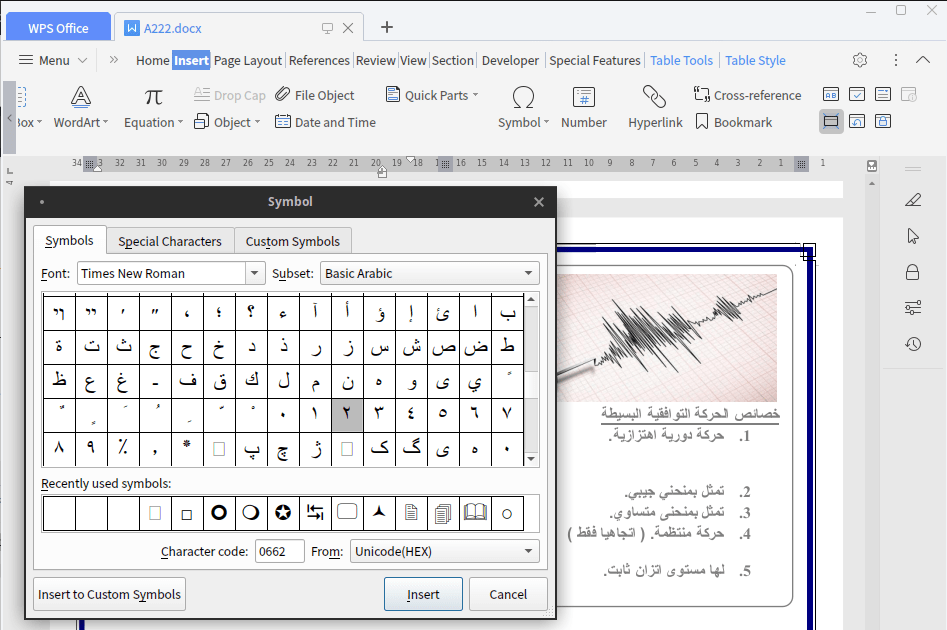Viewport: 947px width, 630px height.
Task: Create a Cross-reference
Action: pyautogui.click(x=748, y=95)
